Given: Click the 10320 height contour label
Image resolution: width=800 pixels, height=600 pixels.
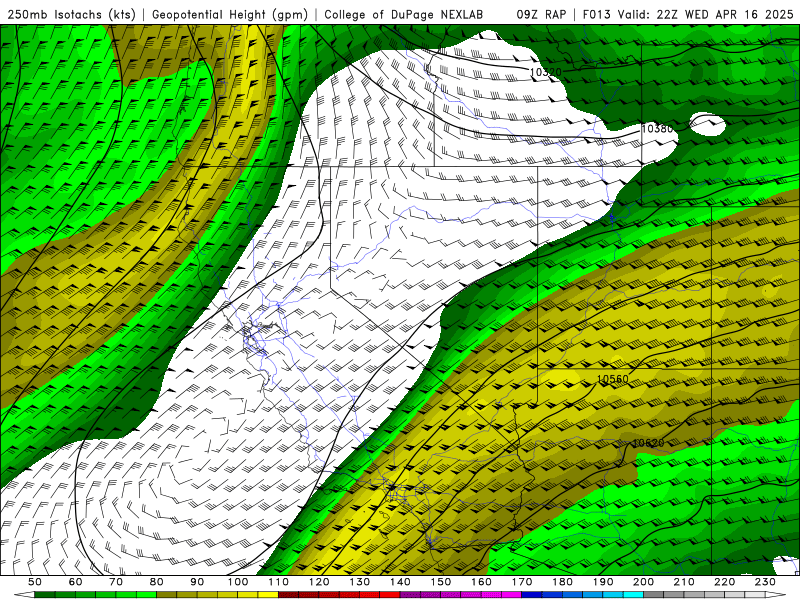Looking at the screenshot, I should coord(545,72).
